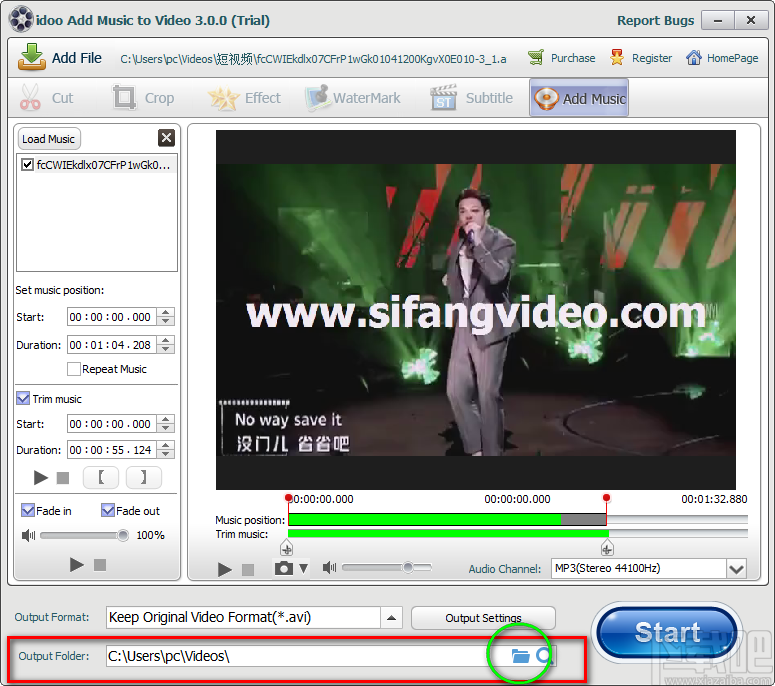
Task: Adjust the video preview volume slider
Action: [x=408, y=567]
